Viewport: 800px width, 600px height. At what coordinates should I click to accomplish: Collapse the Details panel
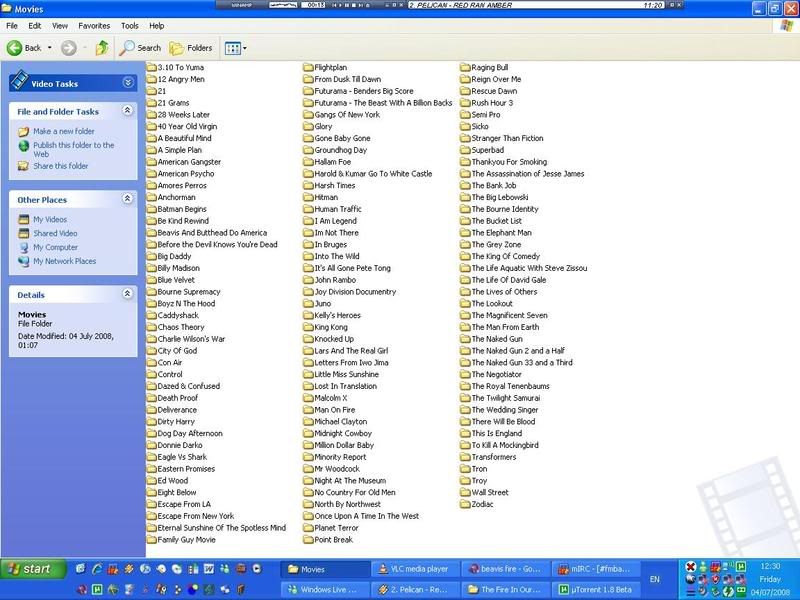[x=128, y=293]
